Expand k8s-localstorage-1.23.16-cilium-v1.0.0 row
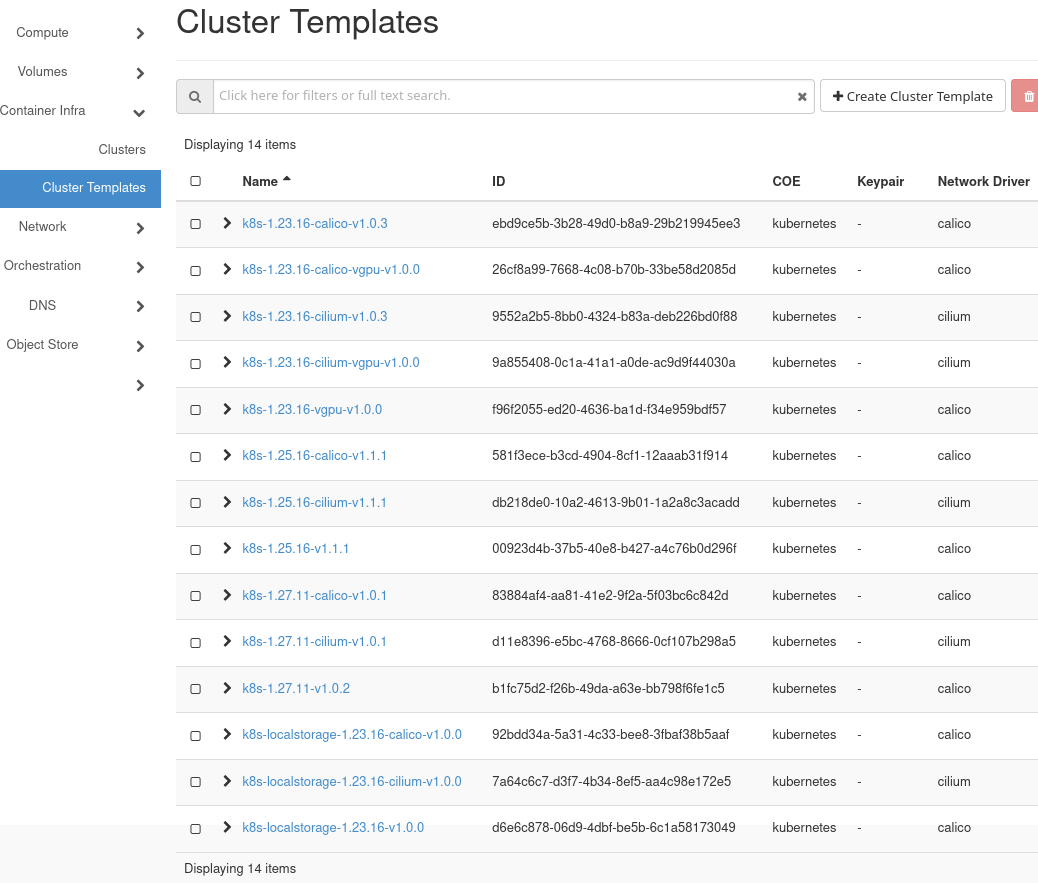1038x883 pixels. click(227, 781)
